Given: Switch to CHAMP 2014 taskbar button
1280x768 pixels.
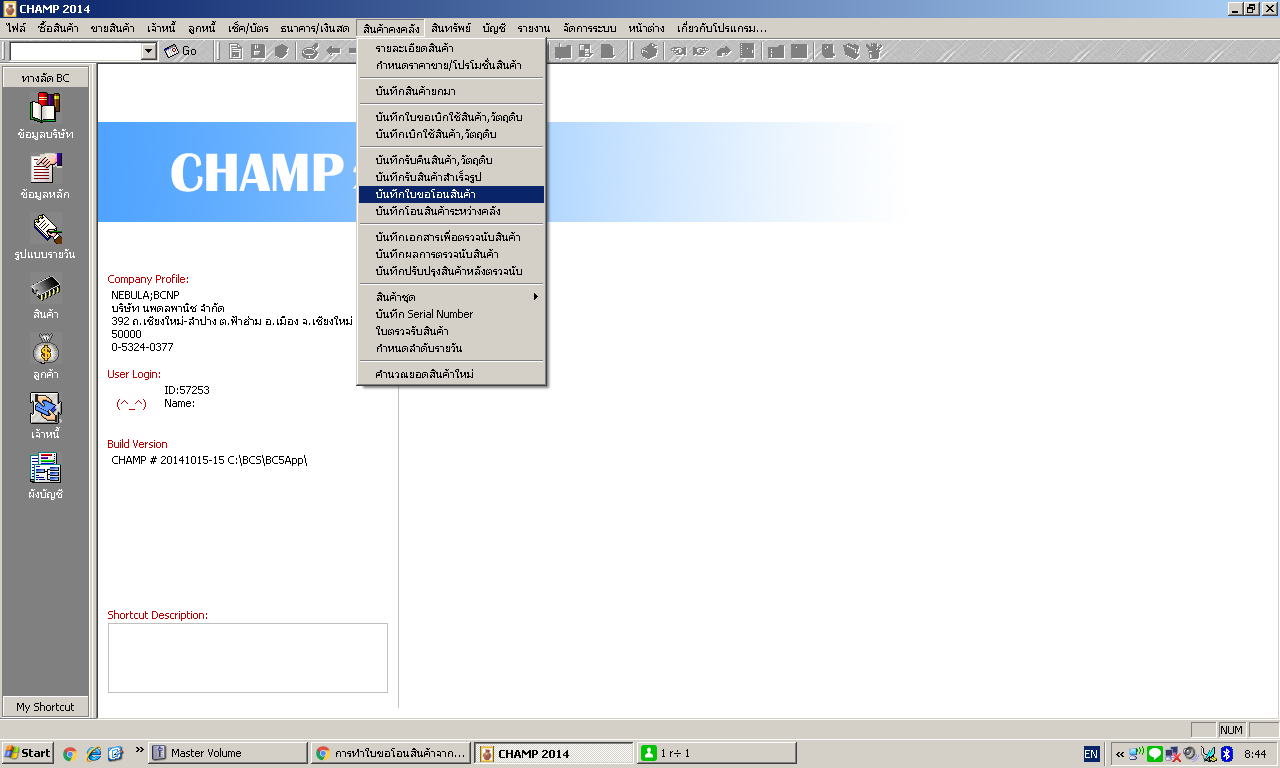Looking at the screenshot, I should click(x=554, y=753).
